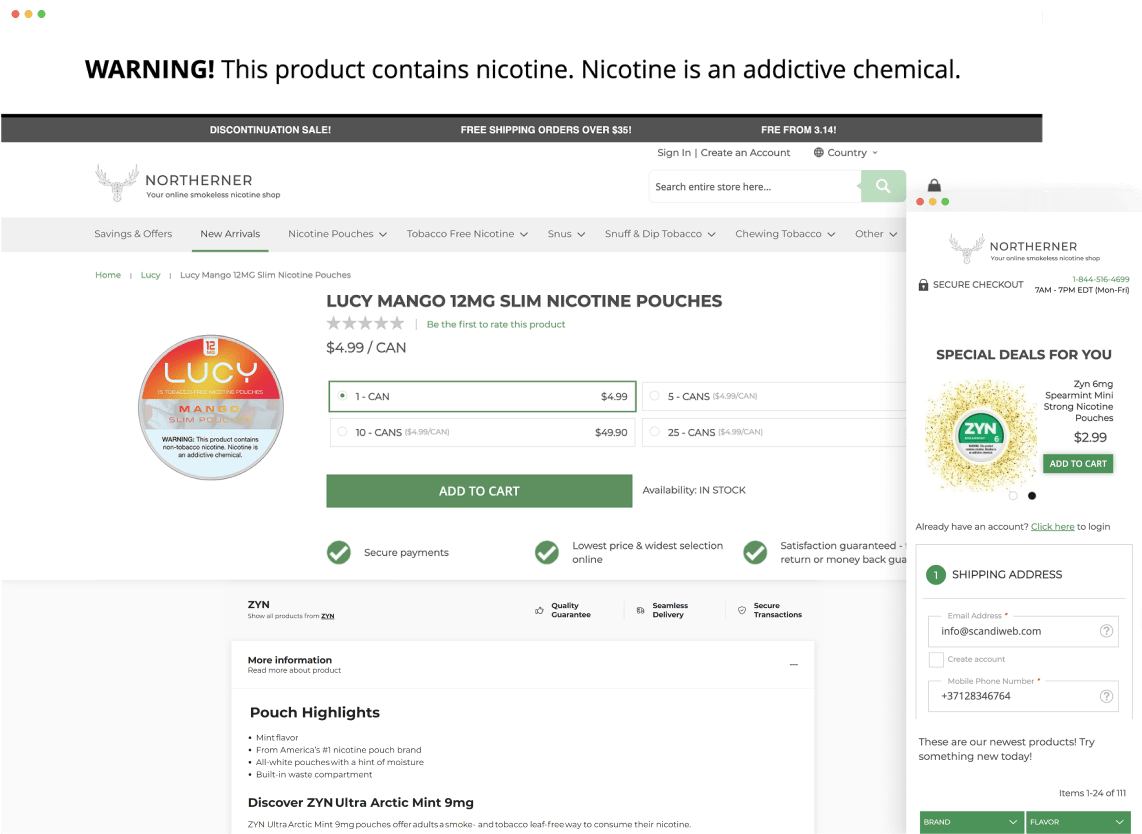Click 'Be the first to rate this product'
Image resolution: width=1142 pixels, height=834 pixels.
(x=496, y=324)
